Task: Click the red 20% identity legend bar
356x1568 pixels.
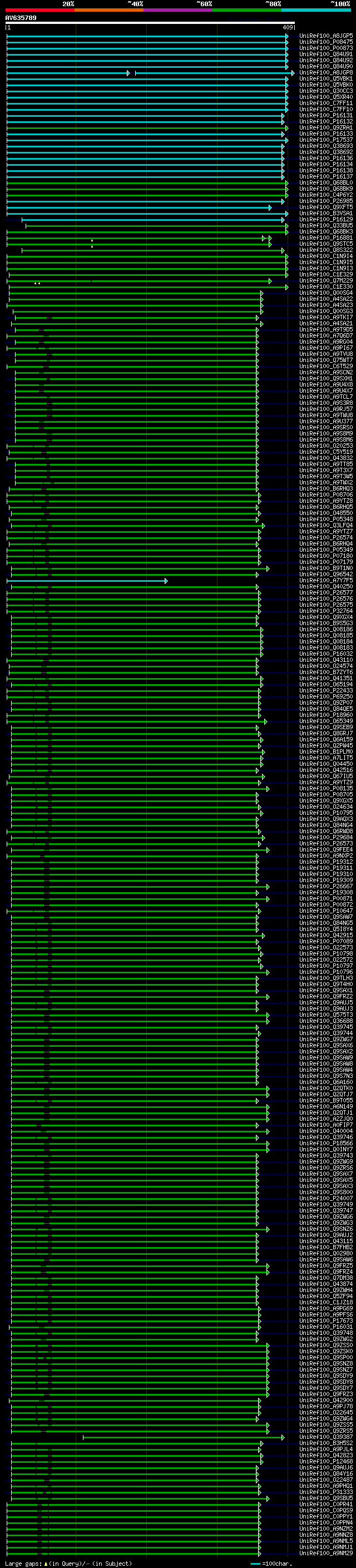Action: coord(39,11)
